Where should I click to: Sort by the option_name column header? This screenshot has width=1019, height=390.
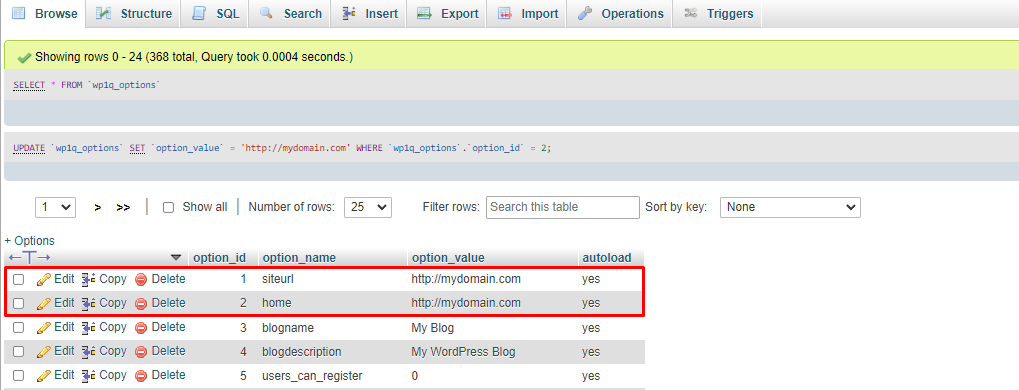299,258
